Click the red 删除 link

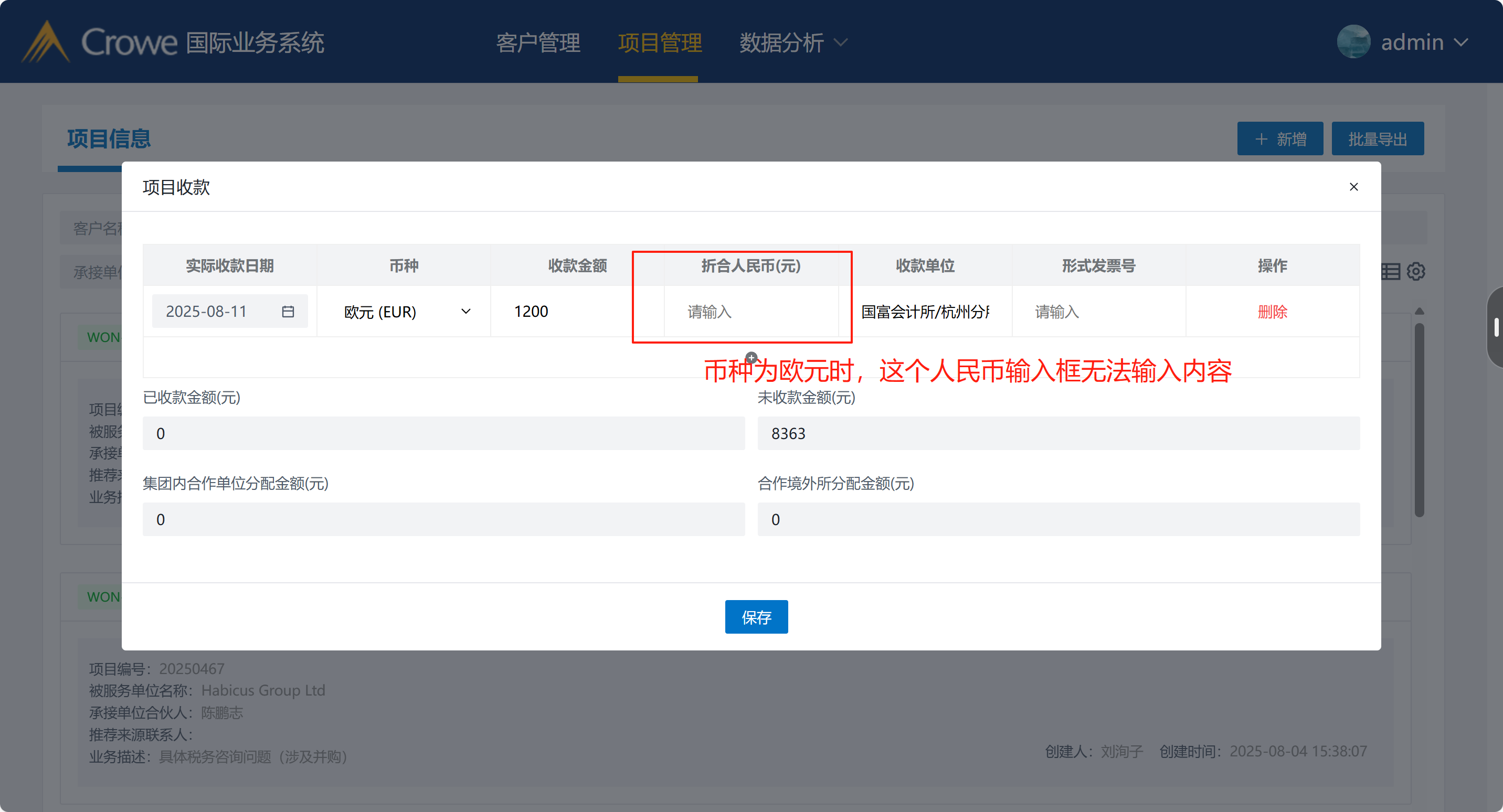point(1272,312)
